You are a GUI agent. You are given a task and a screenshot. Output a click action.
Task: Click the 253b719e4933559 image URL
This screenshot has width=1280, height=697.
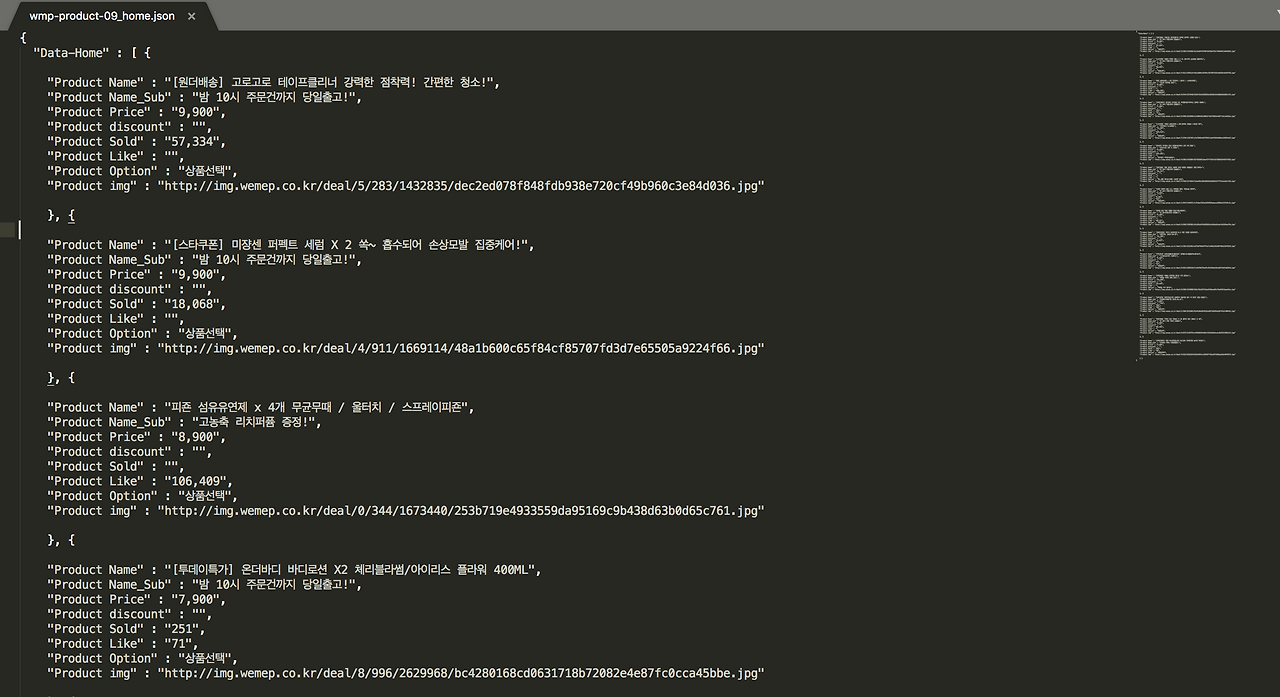tap(461, 511)
